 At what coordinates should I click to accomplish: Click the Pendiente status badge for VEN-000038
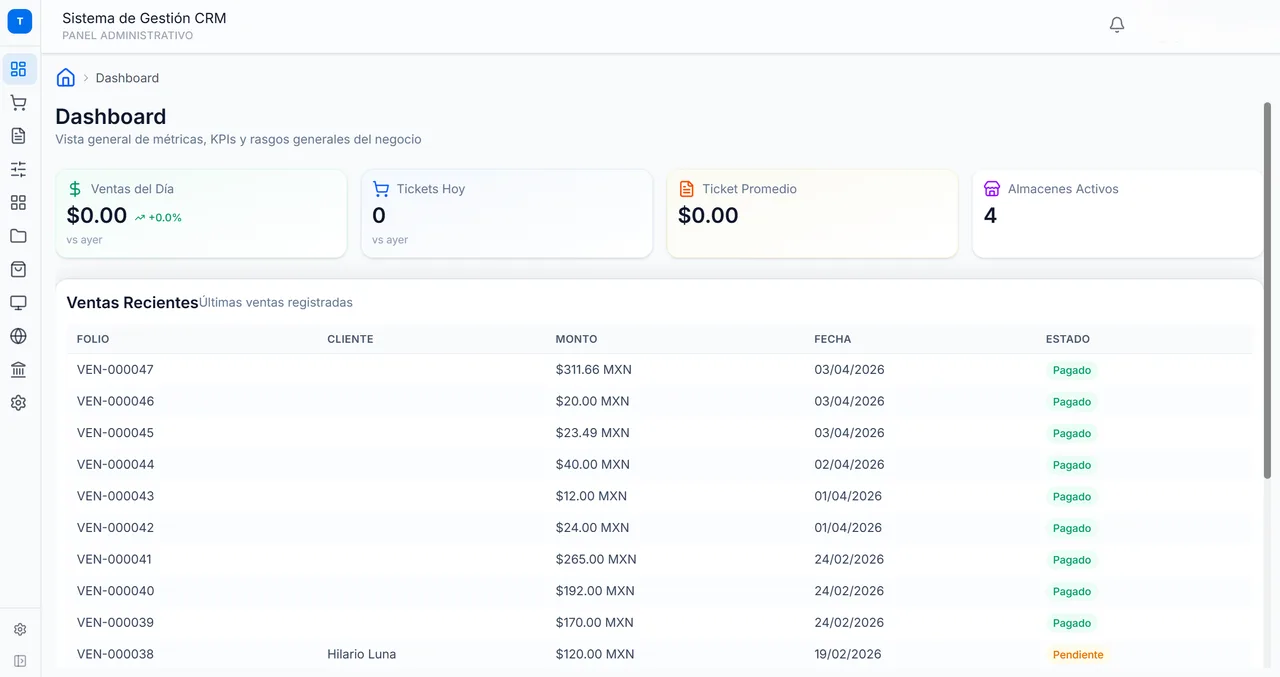click(x=1077, y=655)
